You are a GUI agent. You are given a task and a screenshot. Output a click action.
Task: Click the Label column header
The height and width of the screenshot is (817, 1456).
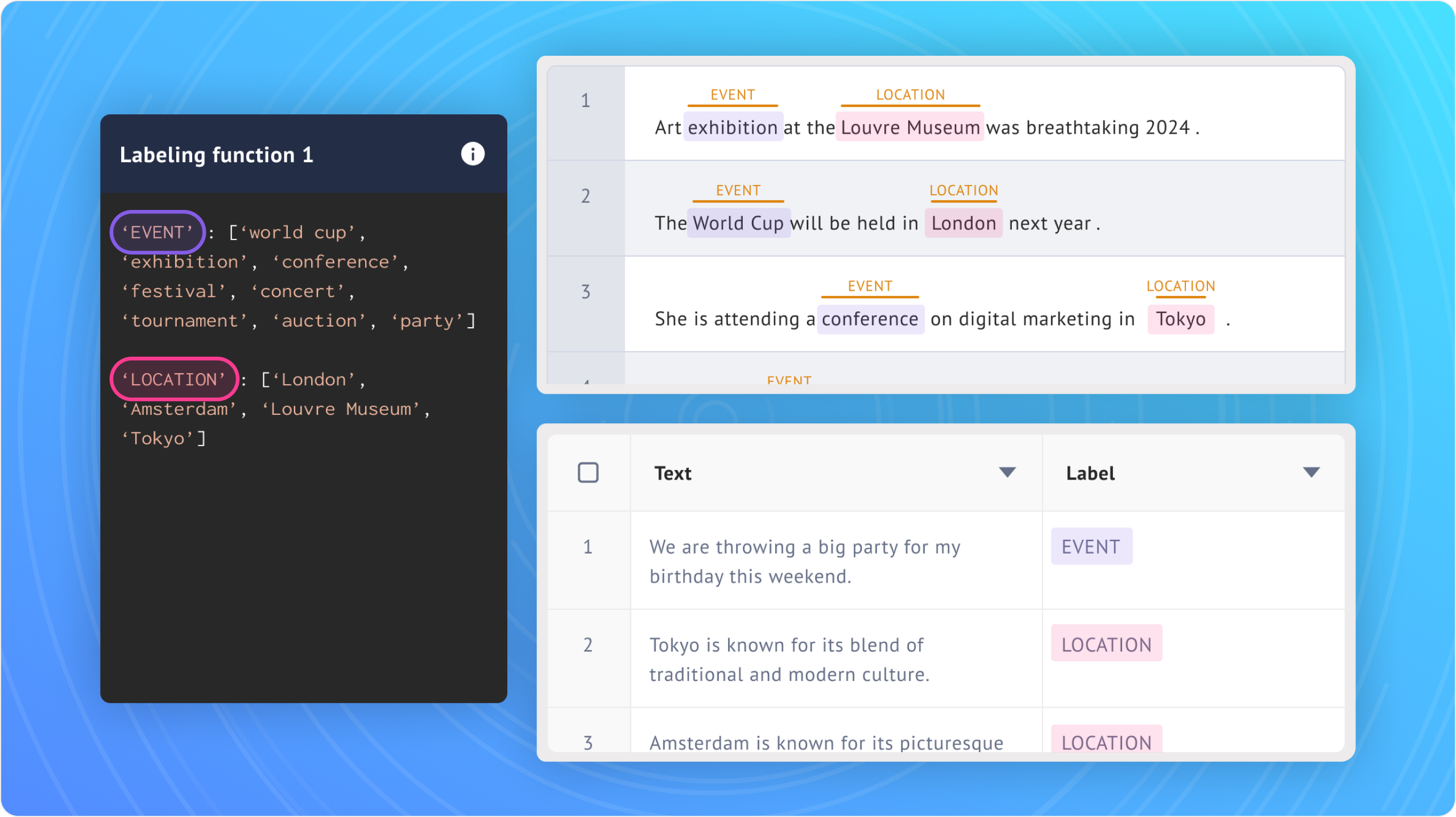tap(1090, 473)
